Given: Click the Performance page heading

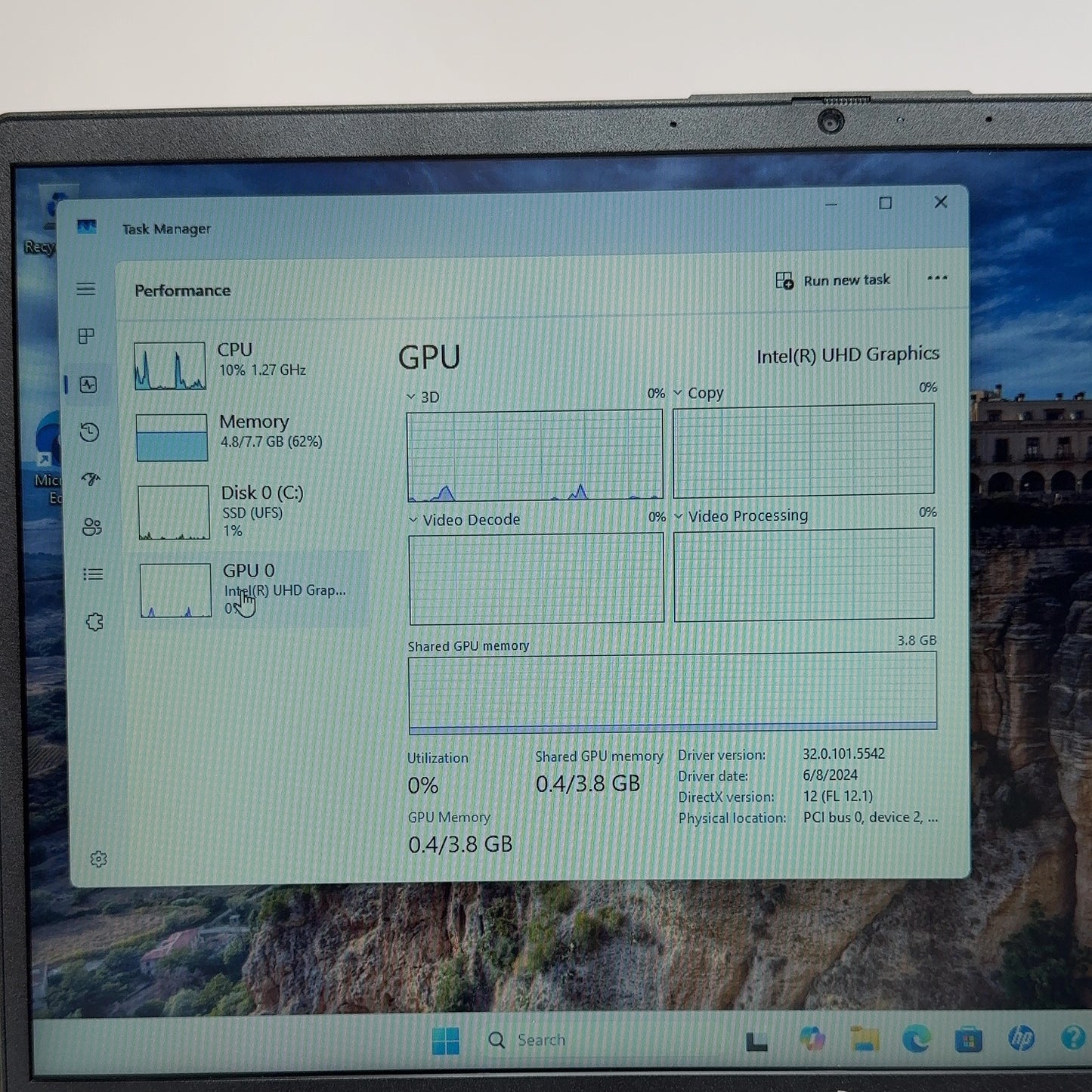Looking at the screenshot, I should (x=182, y=290).
